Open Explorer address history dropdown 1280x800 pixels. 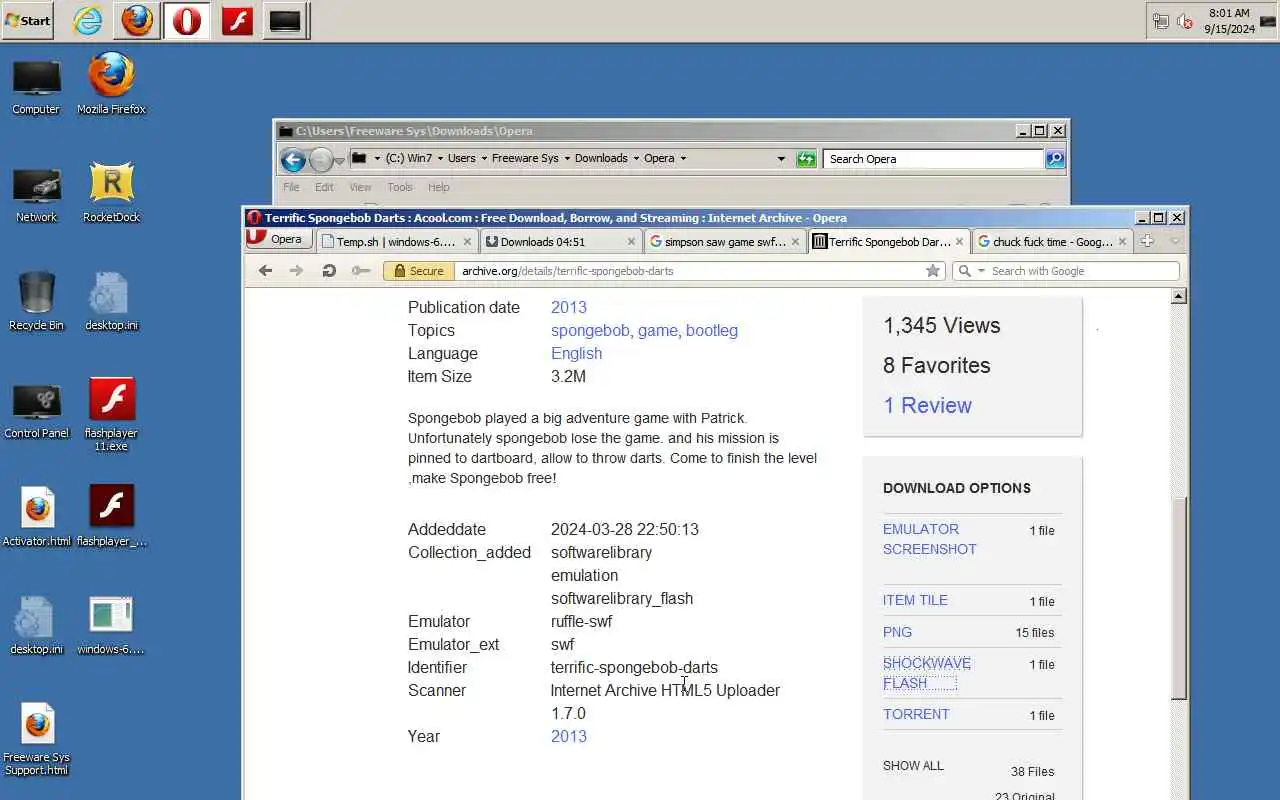tap(781, 158)
